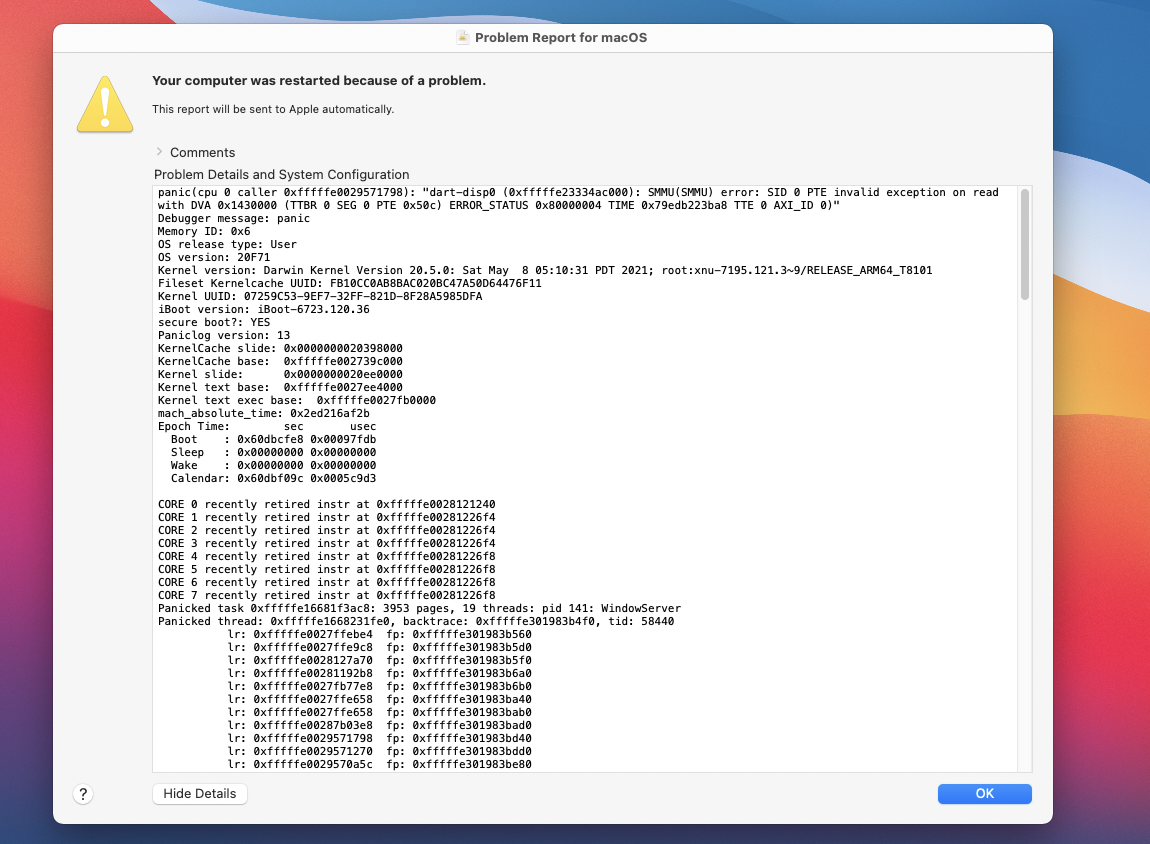The width and height of the screenshot is (1150, 844).
Task: Click the backtrace line 'lr: 0xfffffe0027ffe9c8'
Action: 379,647
